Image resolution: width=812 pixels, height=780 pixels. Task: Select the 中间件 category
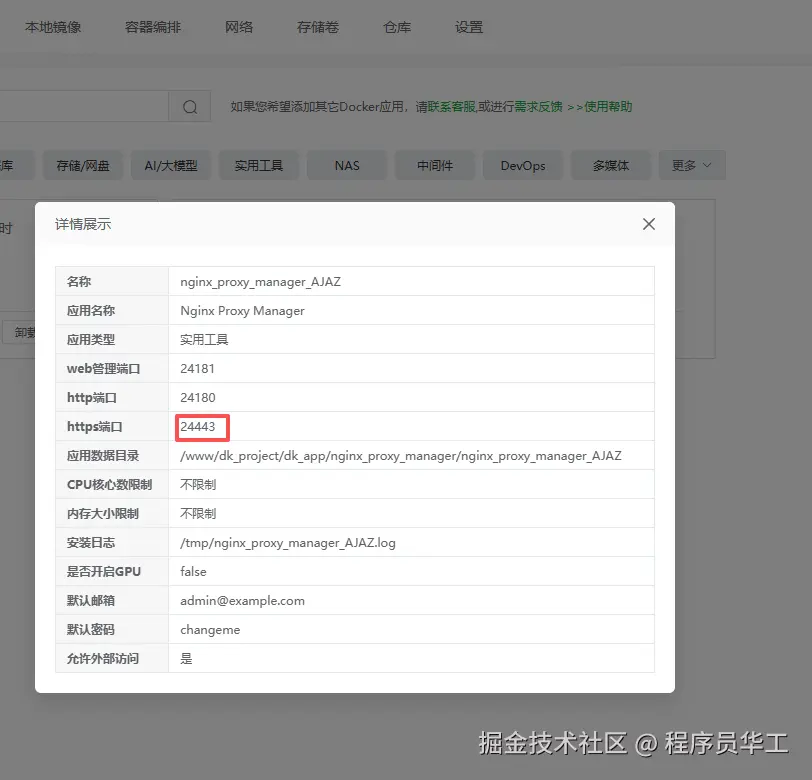435,165
